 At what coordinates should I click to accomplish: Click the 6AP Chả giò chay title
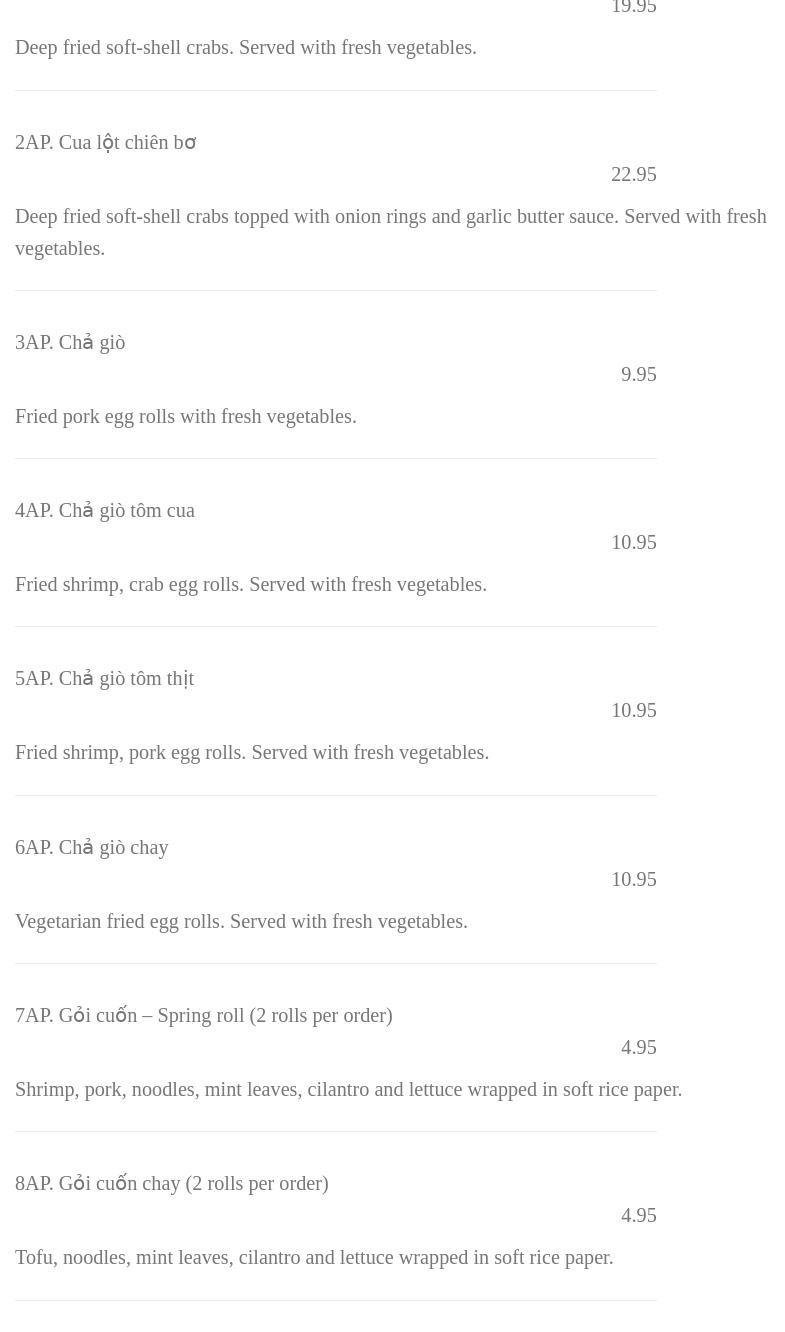tap(92, 847)
